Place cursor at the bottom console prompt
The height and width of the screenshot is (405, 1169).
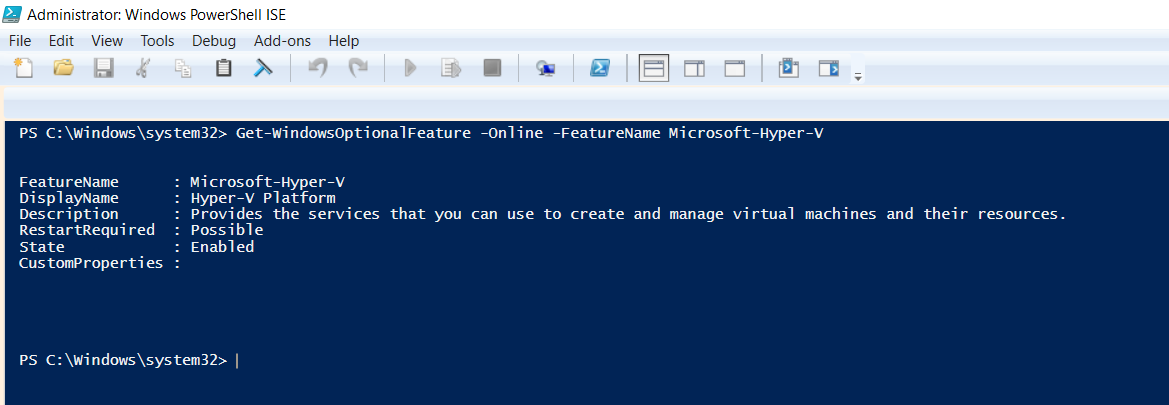click(x=237, y=360)
